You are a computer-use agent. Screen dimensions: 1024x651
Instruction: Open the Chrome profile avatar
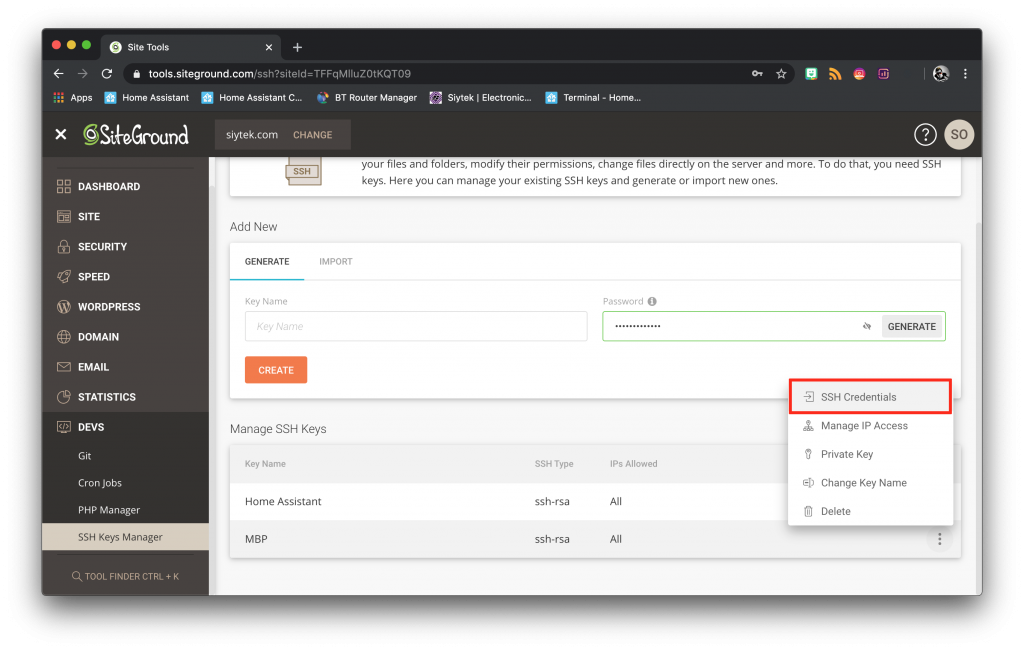tap(940, 74)
